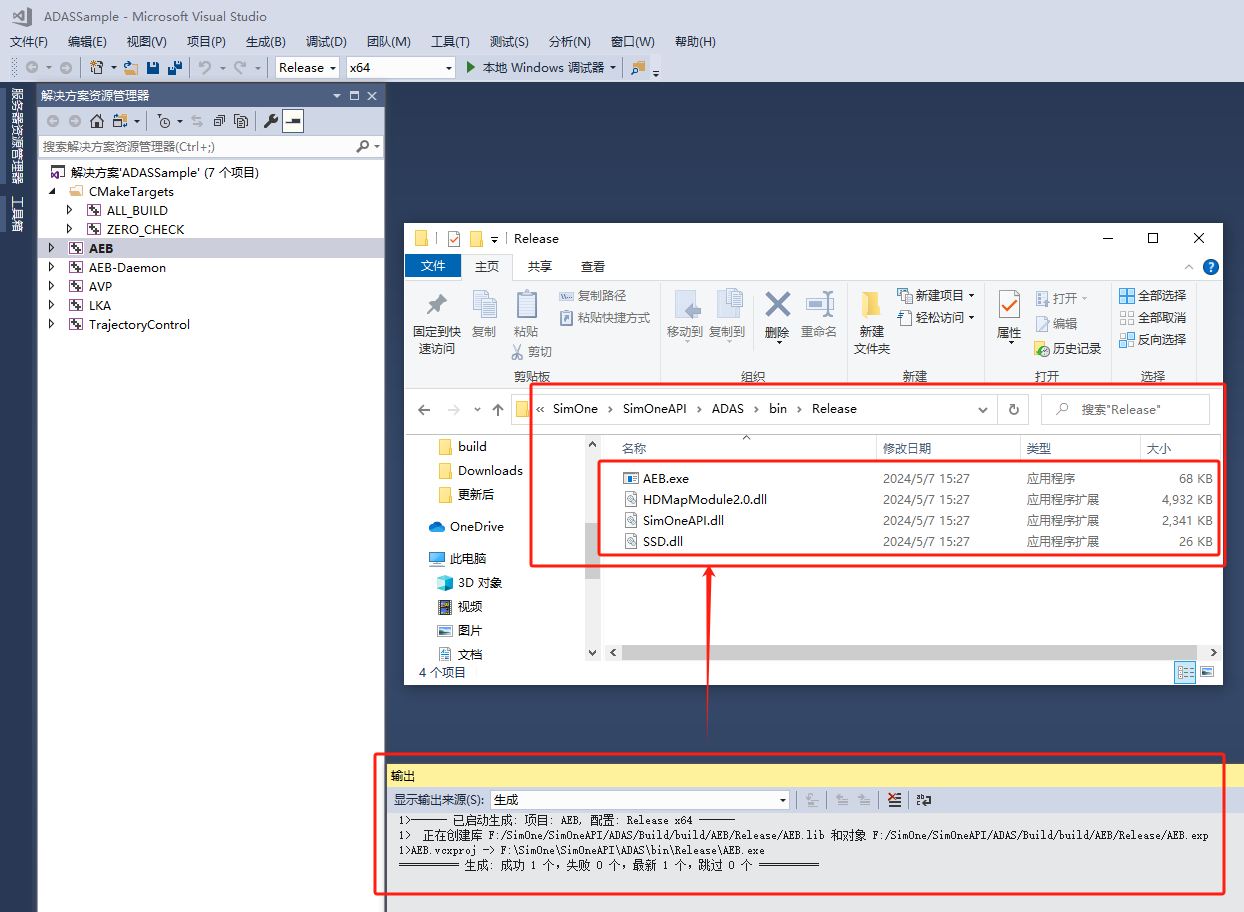Go up one folder level in Explorer
The height and width of the screenshot is (912, 1244).
point(498,409)
